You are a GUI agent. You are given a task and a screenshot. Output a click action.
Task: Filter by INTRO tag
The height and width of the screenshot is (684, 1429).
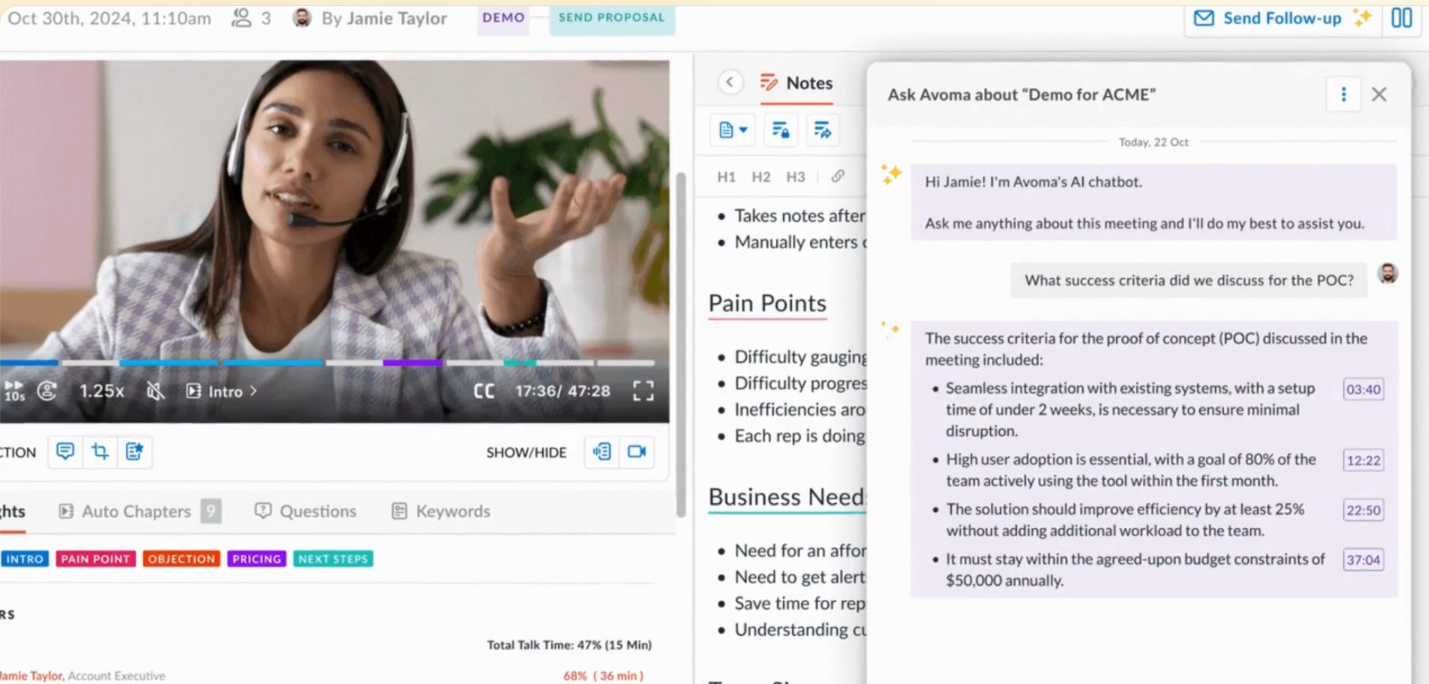click(x=24, y=559)
